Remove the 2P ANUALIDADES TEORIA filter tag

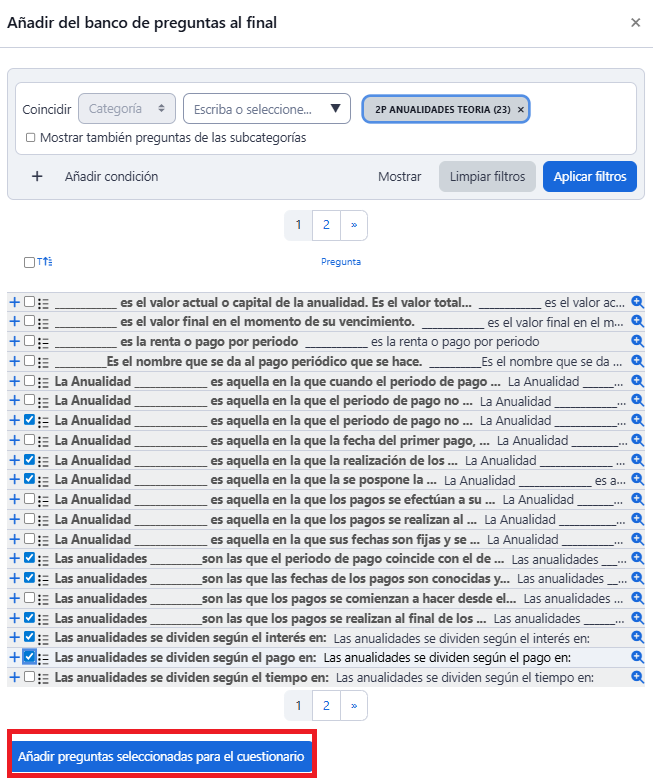pos(520,109)
